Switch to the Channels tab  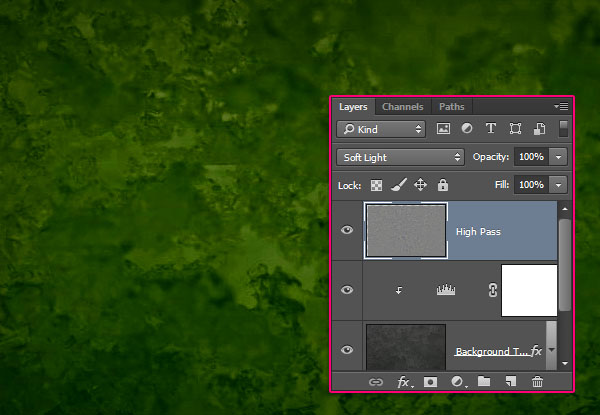(x=402, y=106)
